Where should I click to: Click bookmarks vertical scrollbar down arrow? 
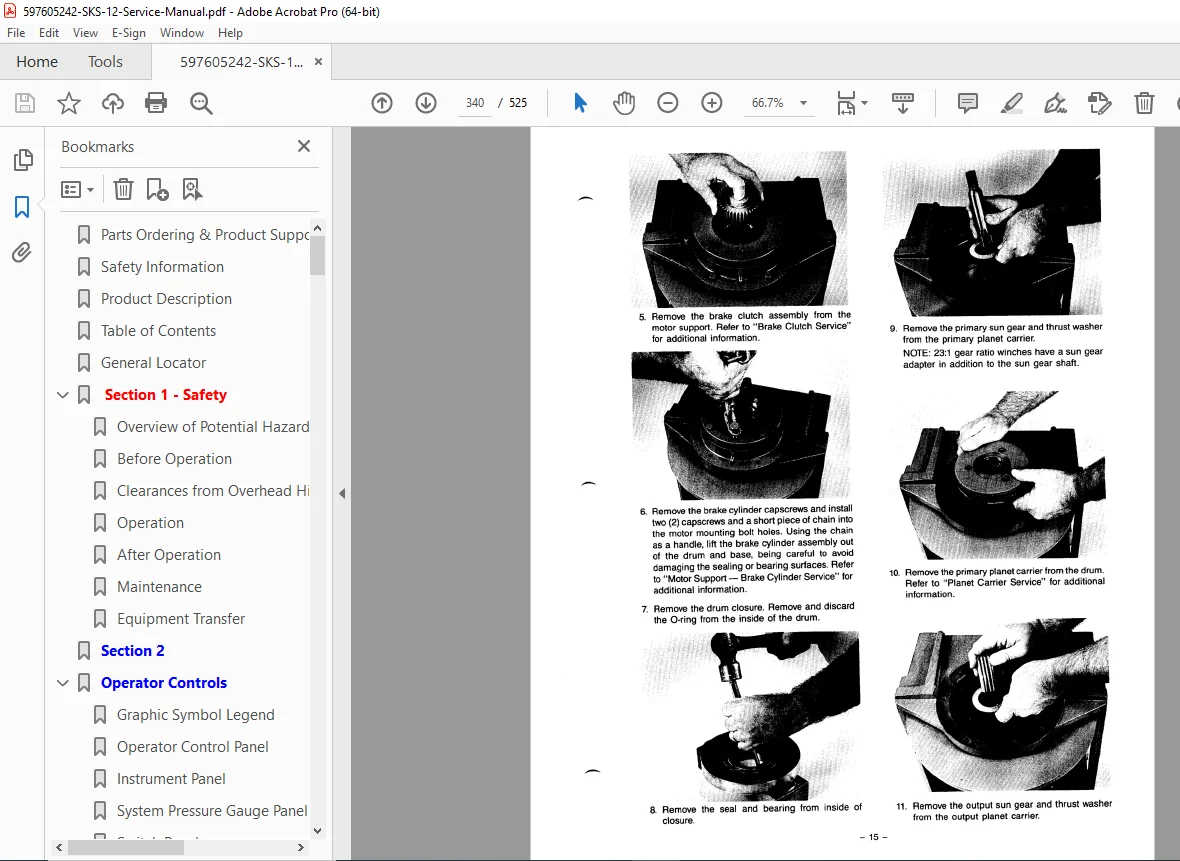[x=318, y=831]
